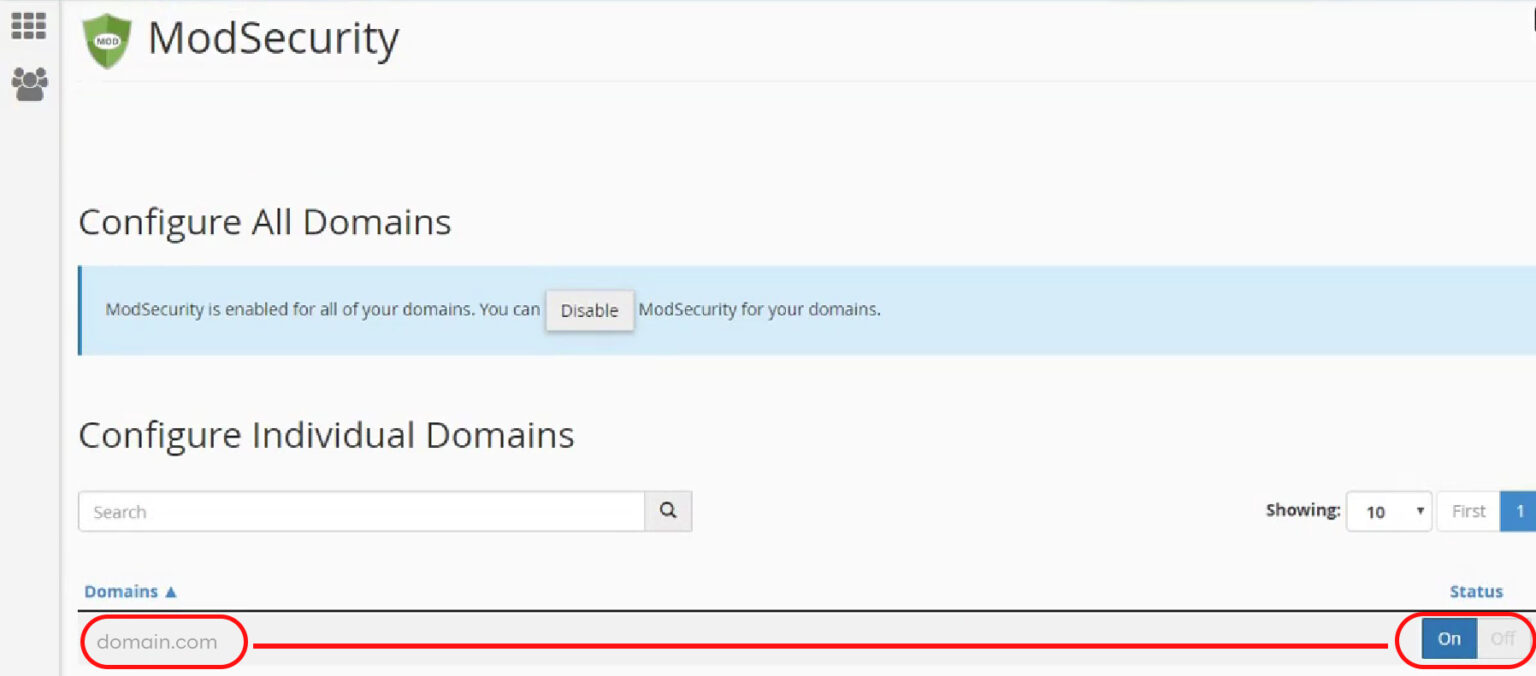
Task: Click the magnifier search button
Action: [668, 511]
